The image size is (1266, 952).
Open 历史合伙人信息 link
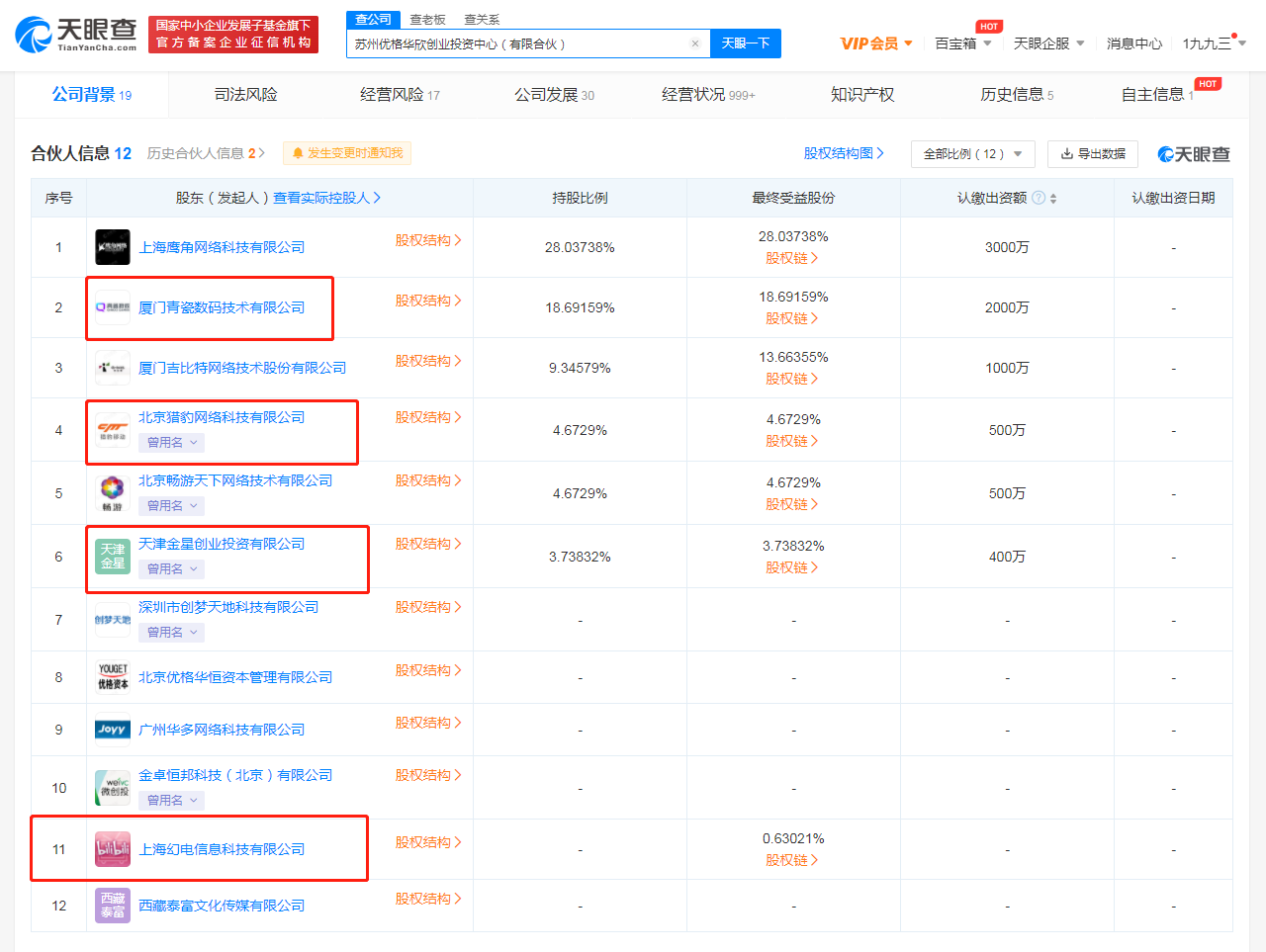coord(206,153)
